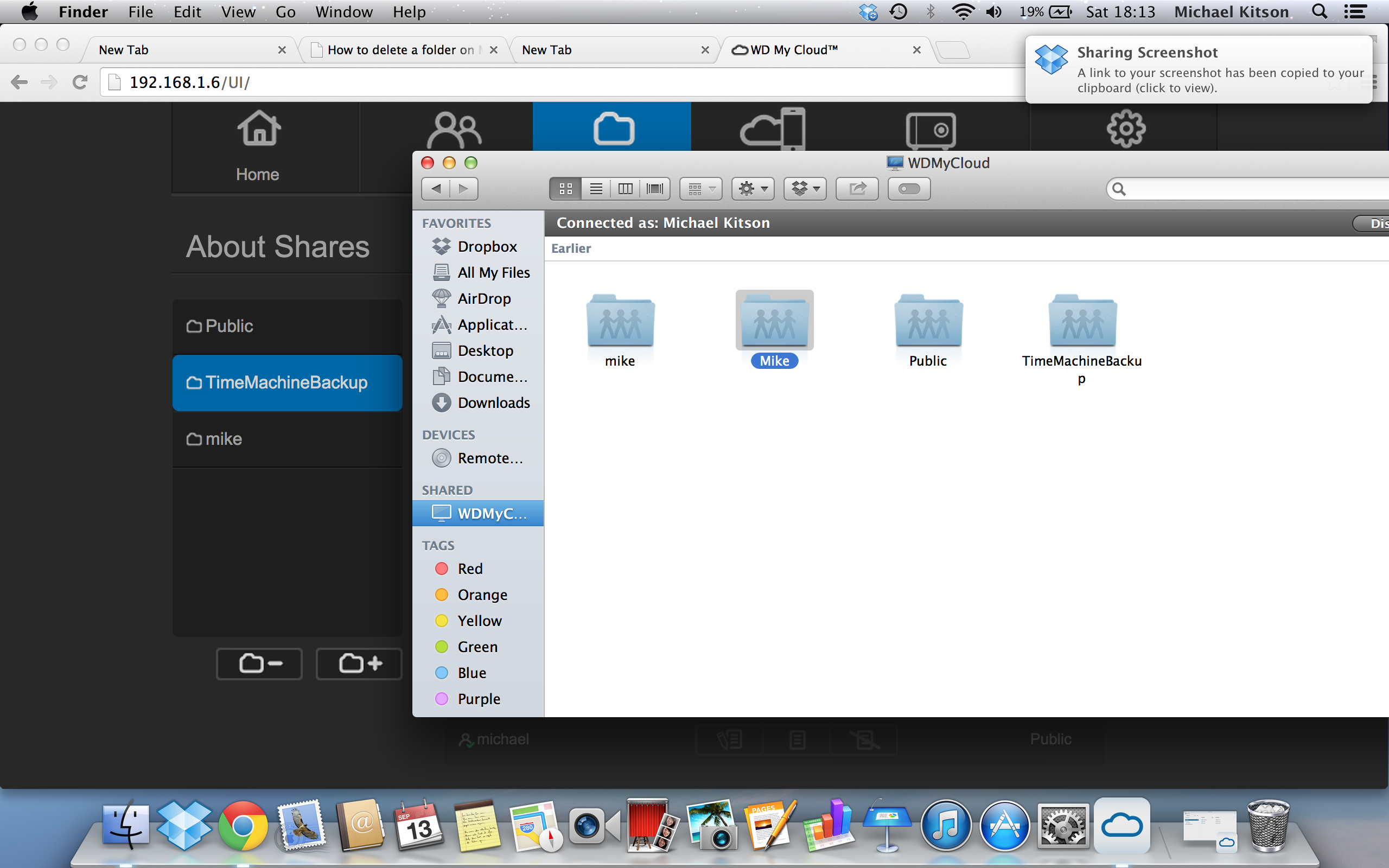This screenshot has width=1389, height=868.
Task: Switch Finder to list view
Action: [x=596, y=189]
